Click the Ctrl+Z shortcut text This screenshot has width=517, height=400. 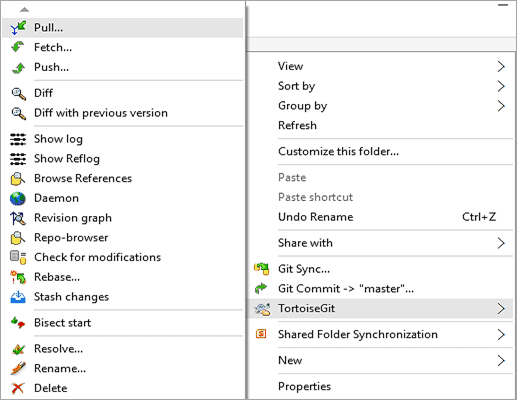click(x=479, y=217)
